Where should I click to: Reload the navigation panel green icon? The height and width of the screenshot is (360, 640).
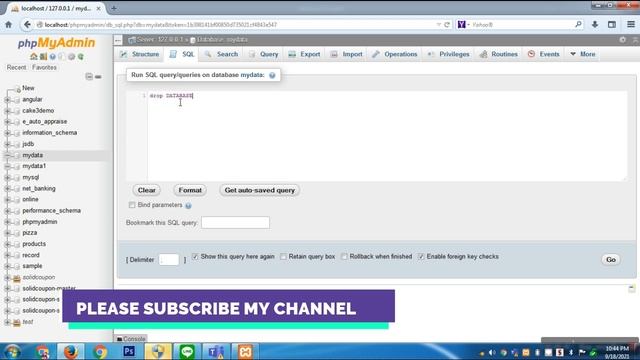point(81,57)
